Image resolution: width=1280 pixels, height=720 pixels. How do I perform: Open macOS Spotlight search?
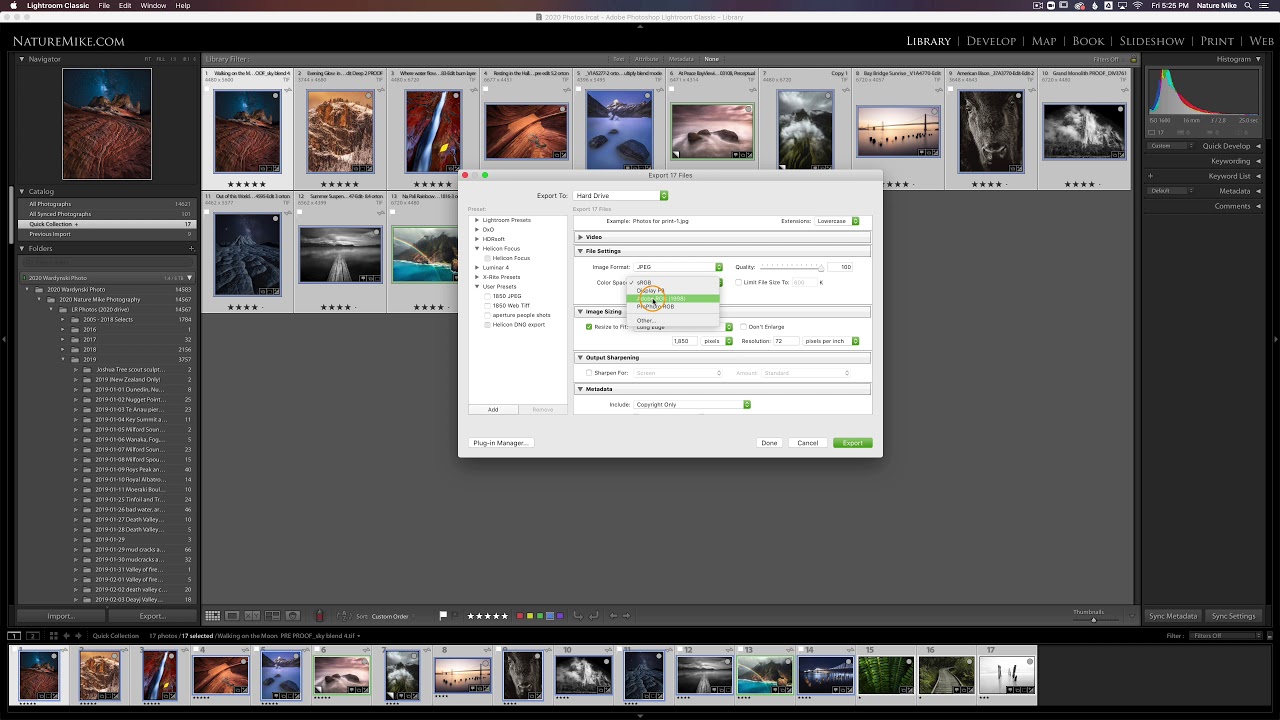pos(1247,6)
